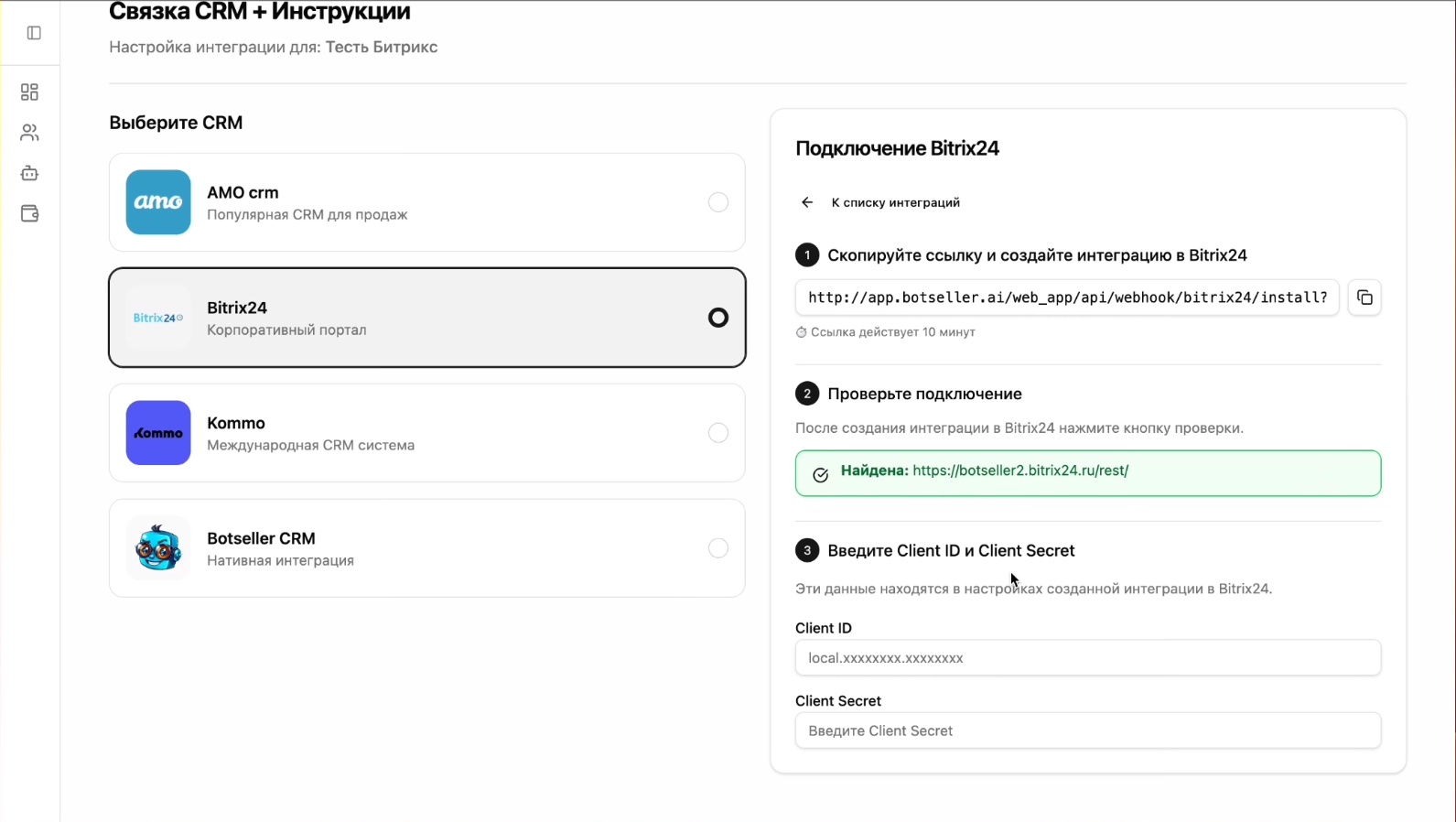Select the Kommo radio button
Screen dimensions: 1456x822
[x=718, y=433]
